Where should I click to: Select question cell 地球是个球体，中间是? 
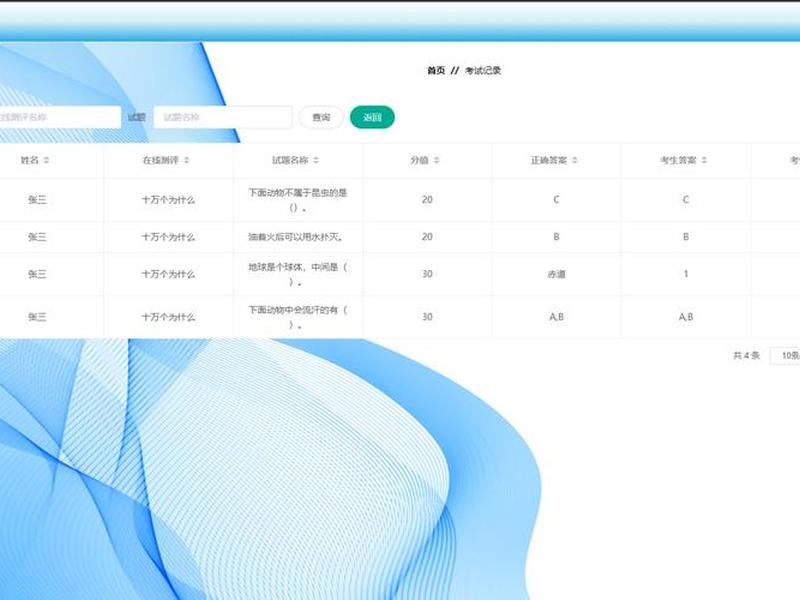pos(298,274)
